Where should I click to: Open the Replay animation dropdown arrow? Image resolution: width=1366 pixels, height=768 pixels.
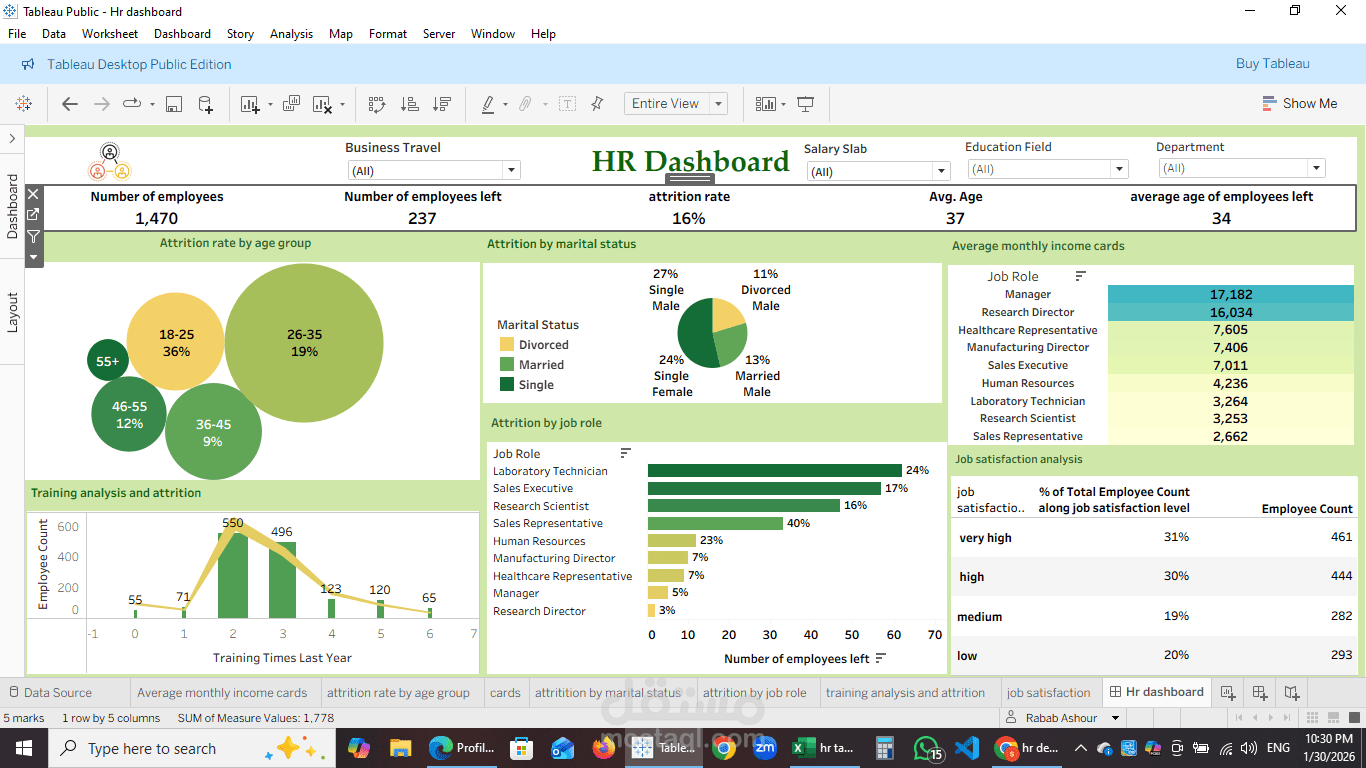152,104
